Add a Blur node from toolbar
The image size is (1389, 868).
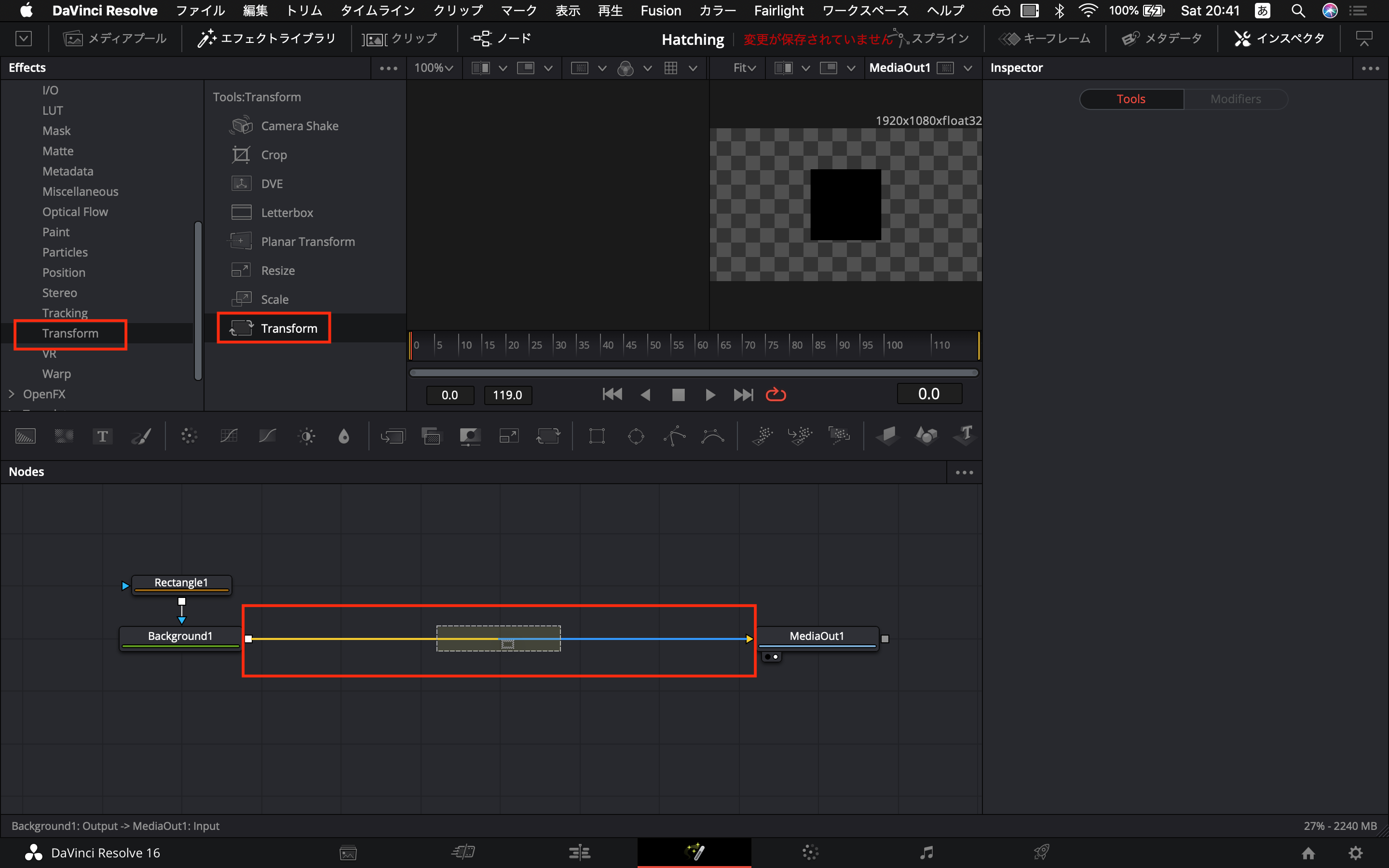pos(343,436)
